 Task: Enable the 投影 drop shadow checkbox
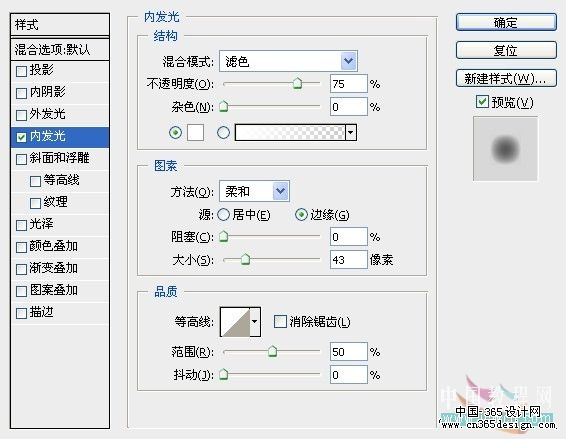21,71
